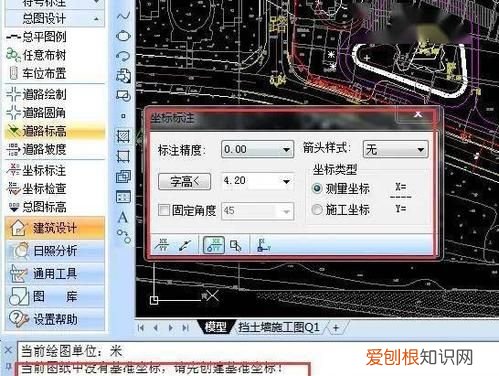
Task: Expand the 日照分析 menu section
Action: point(55,251)
